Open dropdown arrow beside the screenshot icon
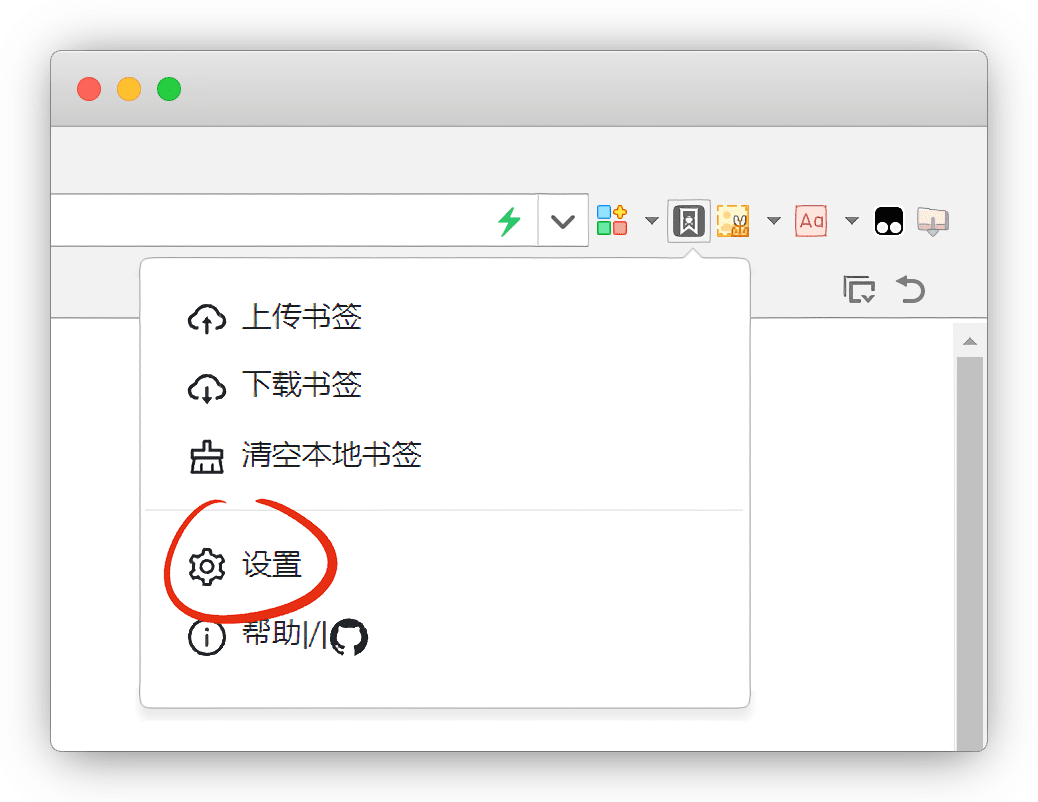The width and height of the screenshot is (1038, 802). click(773, 221)
